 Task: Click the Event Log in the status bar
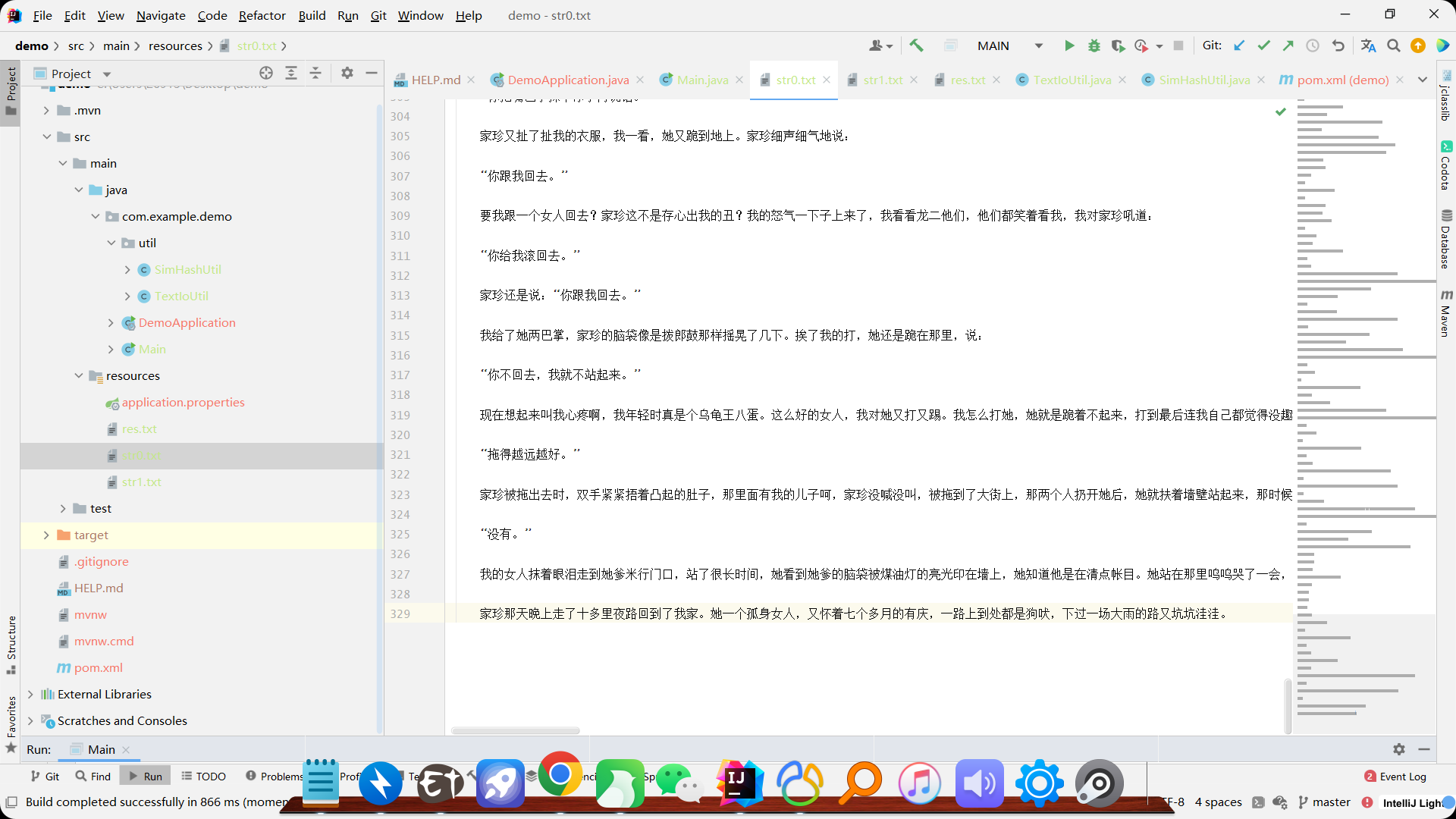[x=1402, y=776]
